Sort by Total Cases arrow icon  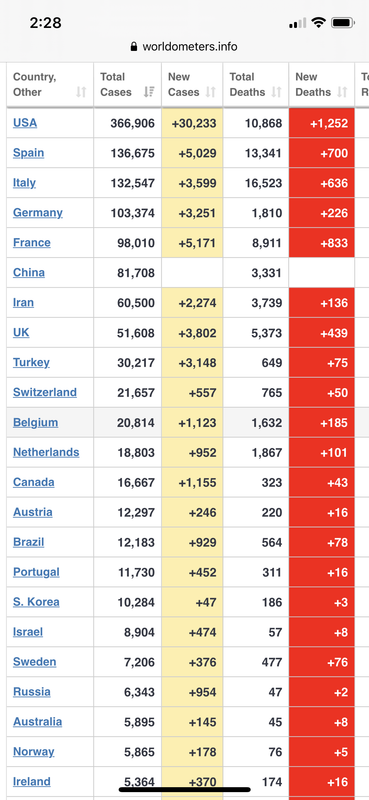click(149, 92)
